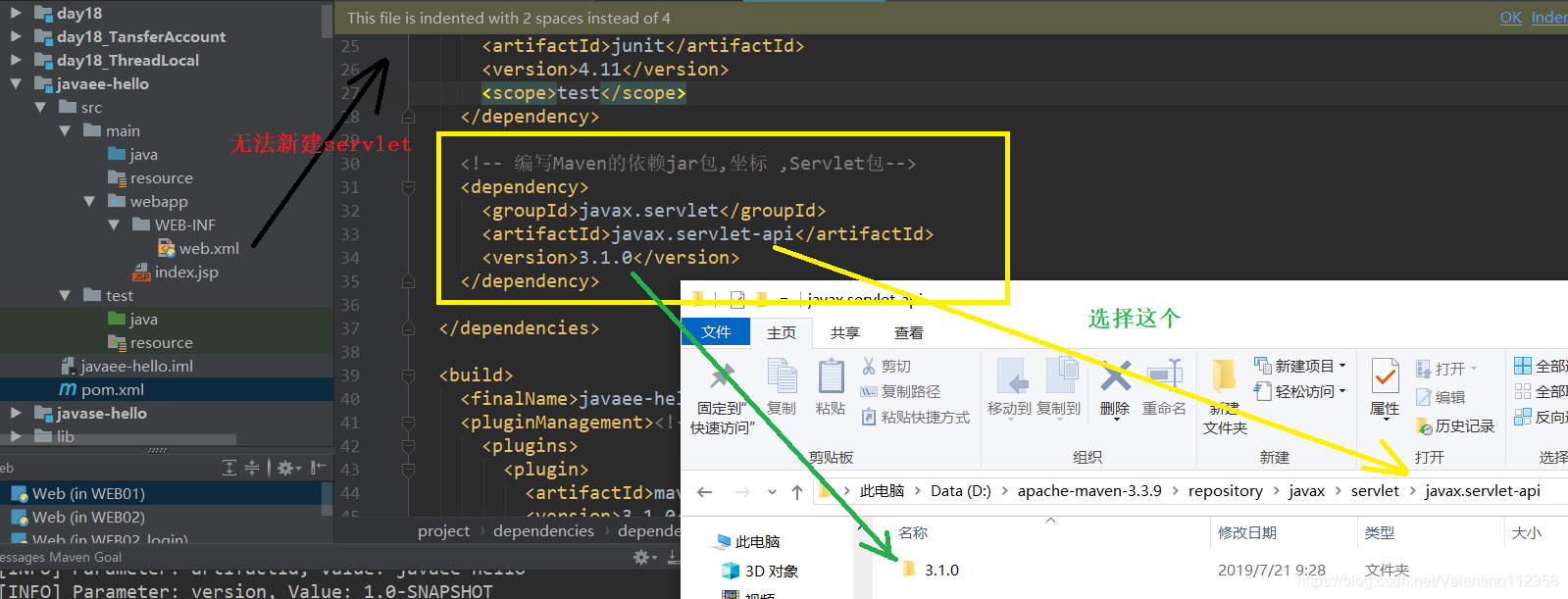
Task: Click the 粘贴 paste icon in ribbon
Action: tap(831, 375)
